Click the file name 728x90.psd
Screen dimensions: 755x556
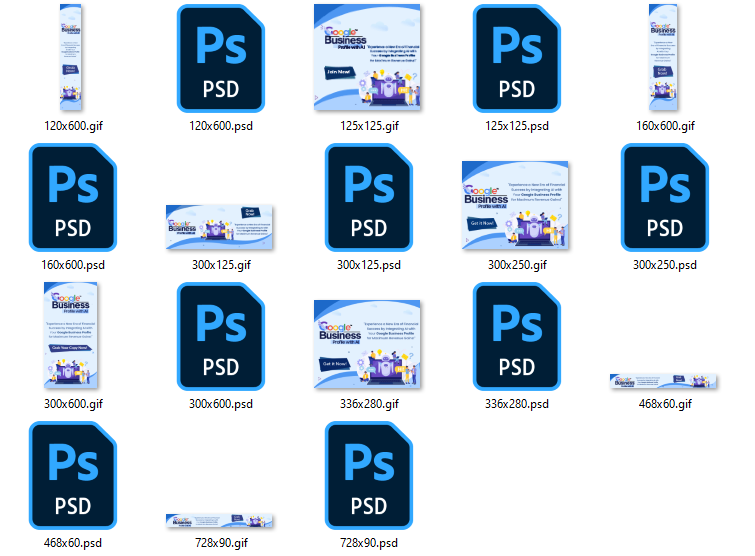tap(369, 543)
